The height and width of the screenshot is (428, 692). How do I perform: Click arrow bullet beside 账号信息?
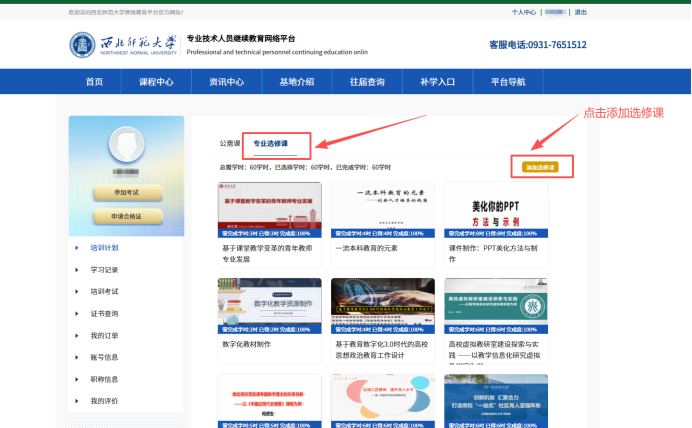(x=77, y=357)
